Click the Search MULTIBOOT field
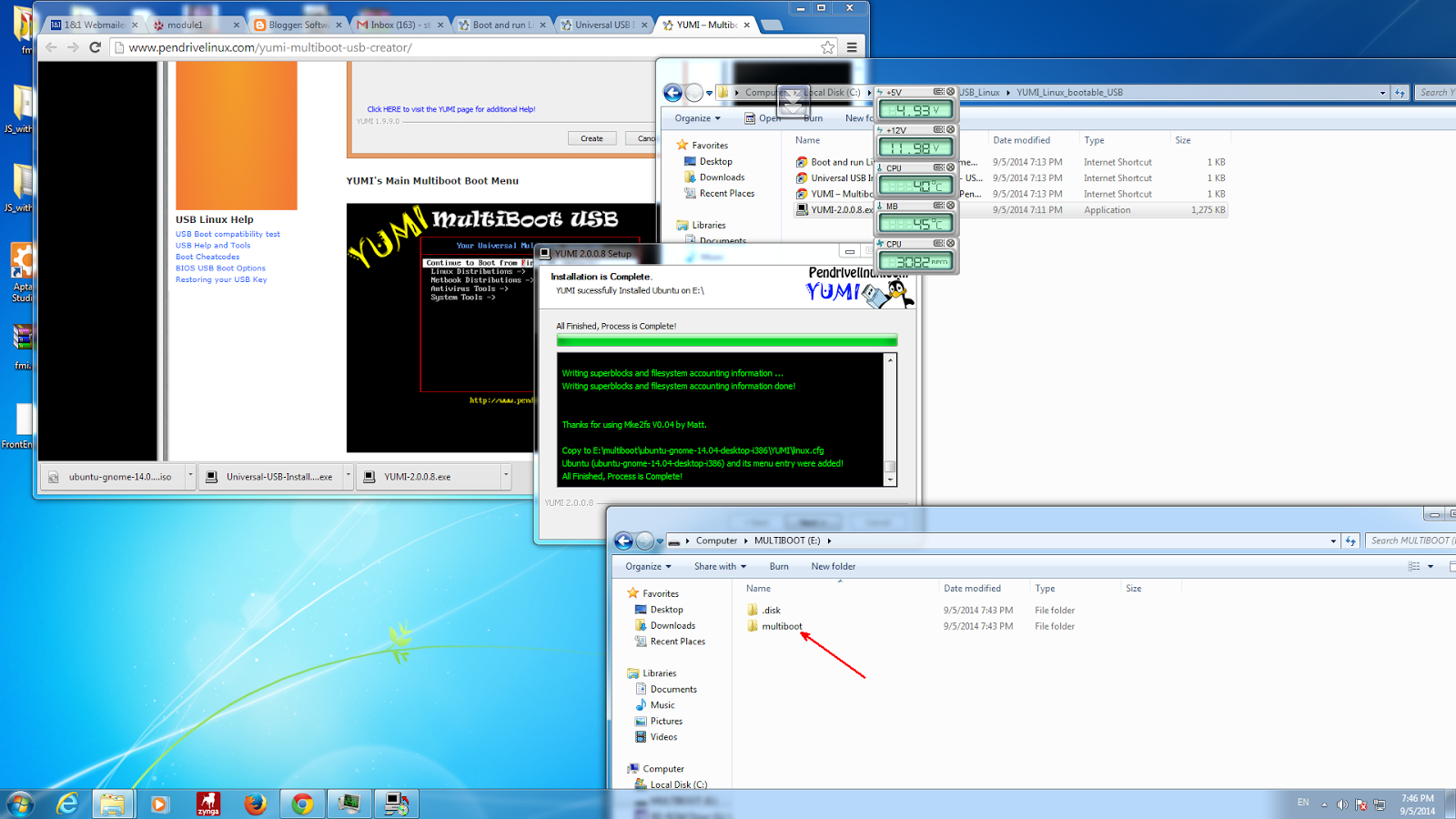The width and height of the screenshot is (1456, 819). pyautogui.click(x=1410, y=541)
